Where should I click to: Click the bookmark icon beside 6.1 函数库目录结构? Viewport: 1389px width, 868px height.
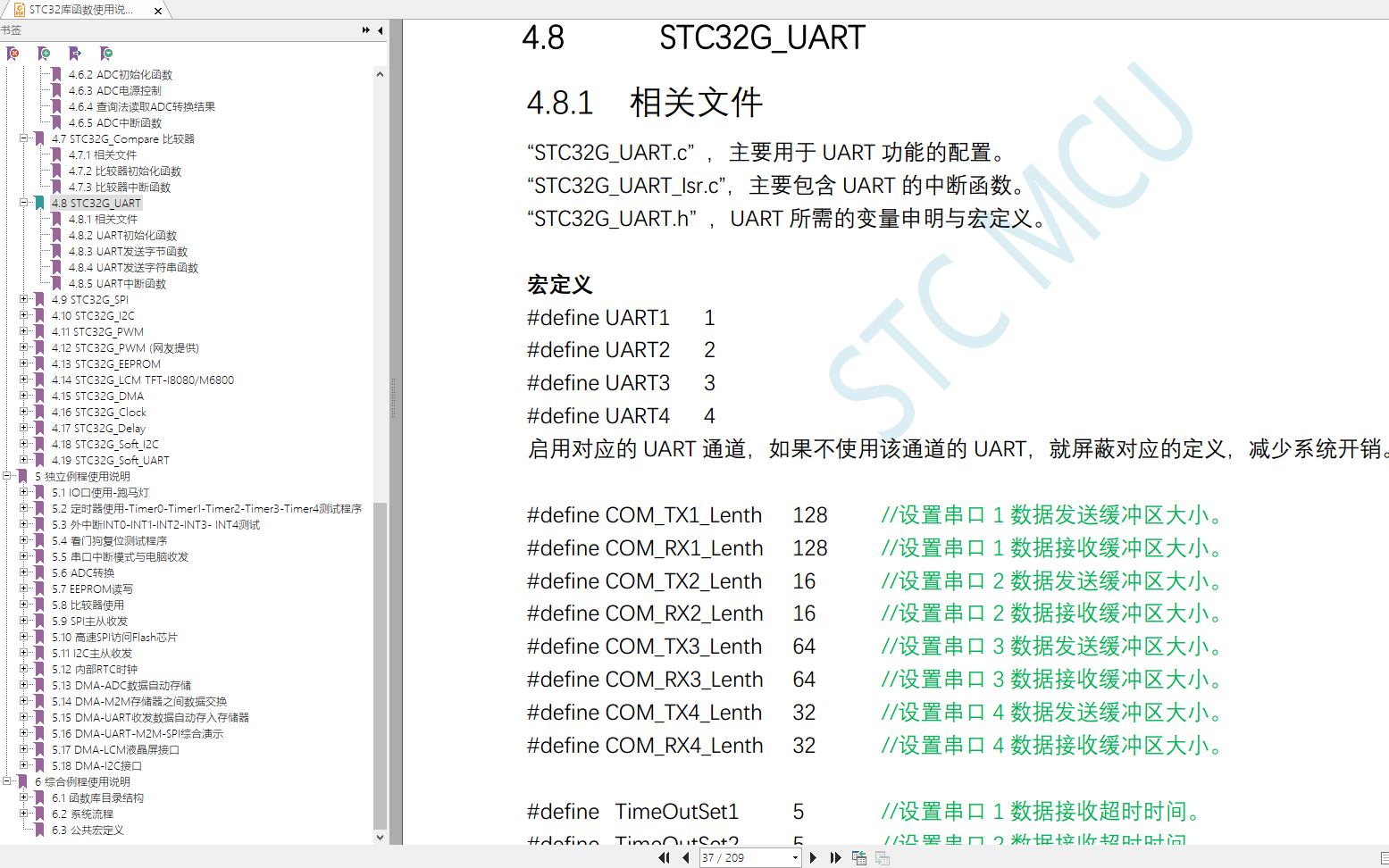click(x=39, y=798)
